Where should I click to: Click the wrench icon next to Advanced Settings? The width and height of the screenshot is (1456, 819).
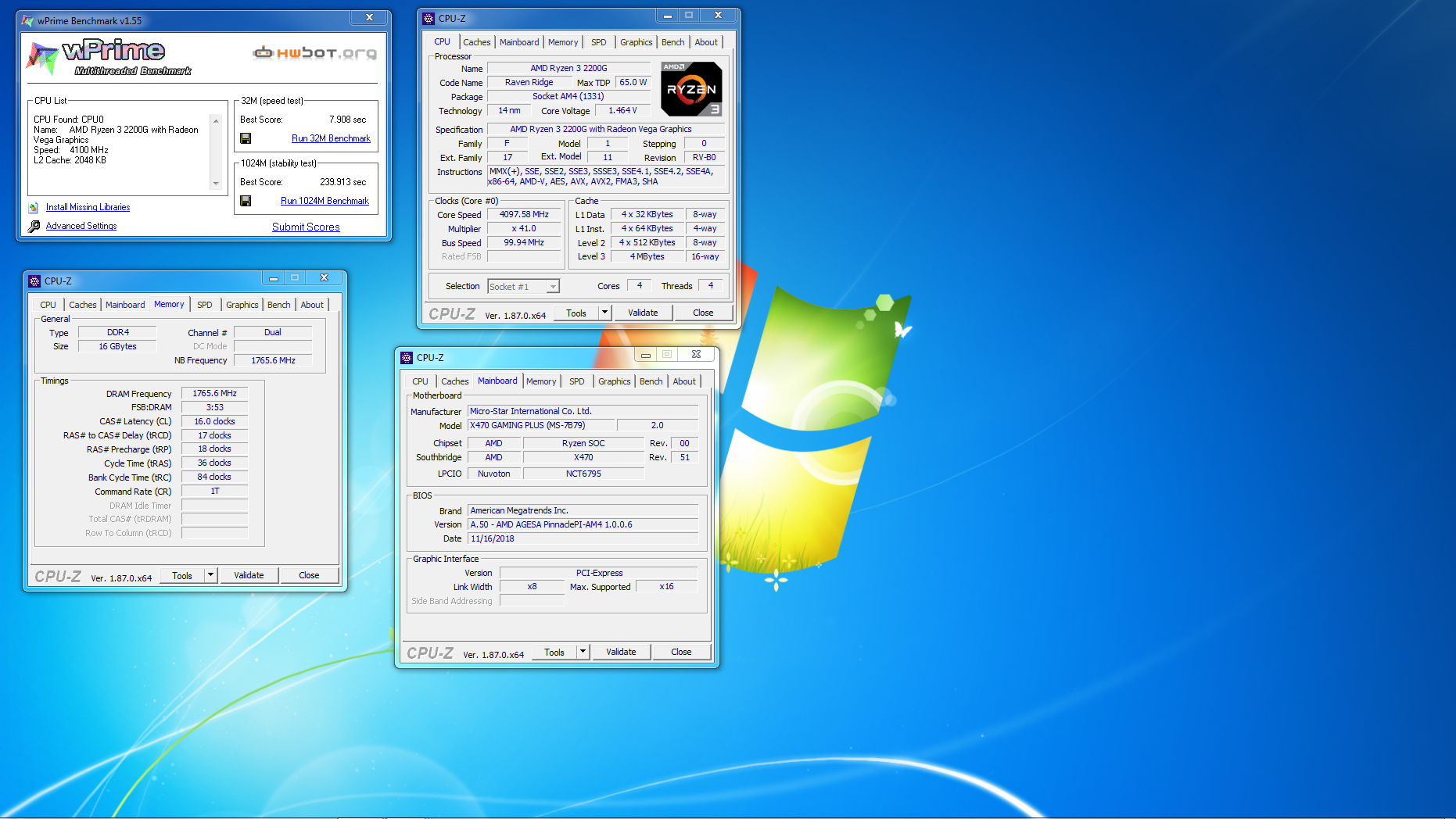(x=34, y=226)
